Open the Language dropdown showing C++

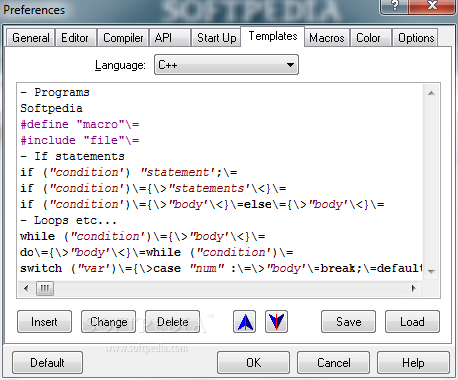click(x=226, y=65)
